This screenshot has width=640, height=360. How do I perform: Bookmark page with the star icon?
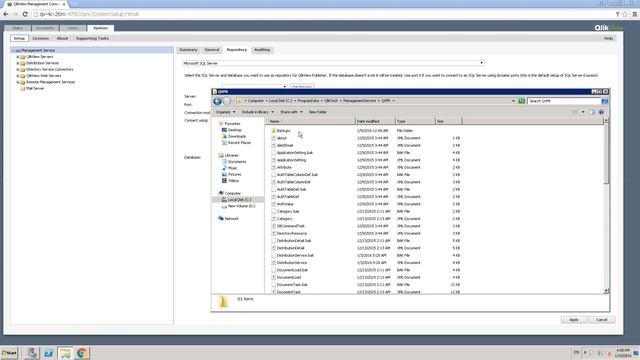(624, 14)
